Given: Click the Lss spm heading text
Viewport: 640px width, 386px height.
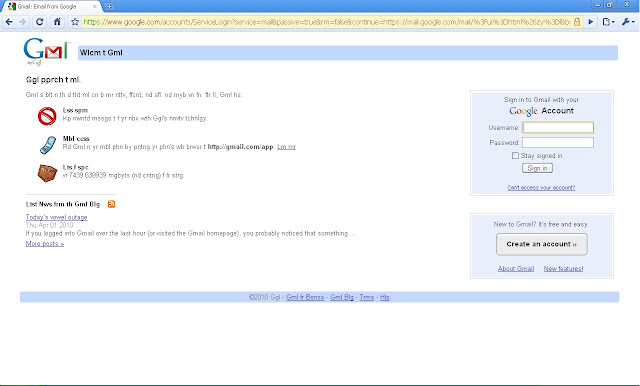Looking at the screenshot, I should [x=75, y=110].
